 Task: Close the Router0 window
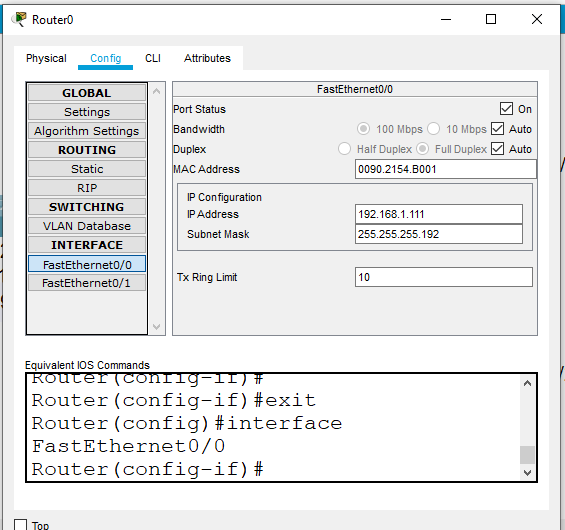tap(537, 19)
